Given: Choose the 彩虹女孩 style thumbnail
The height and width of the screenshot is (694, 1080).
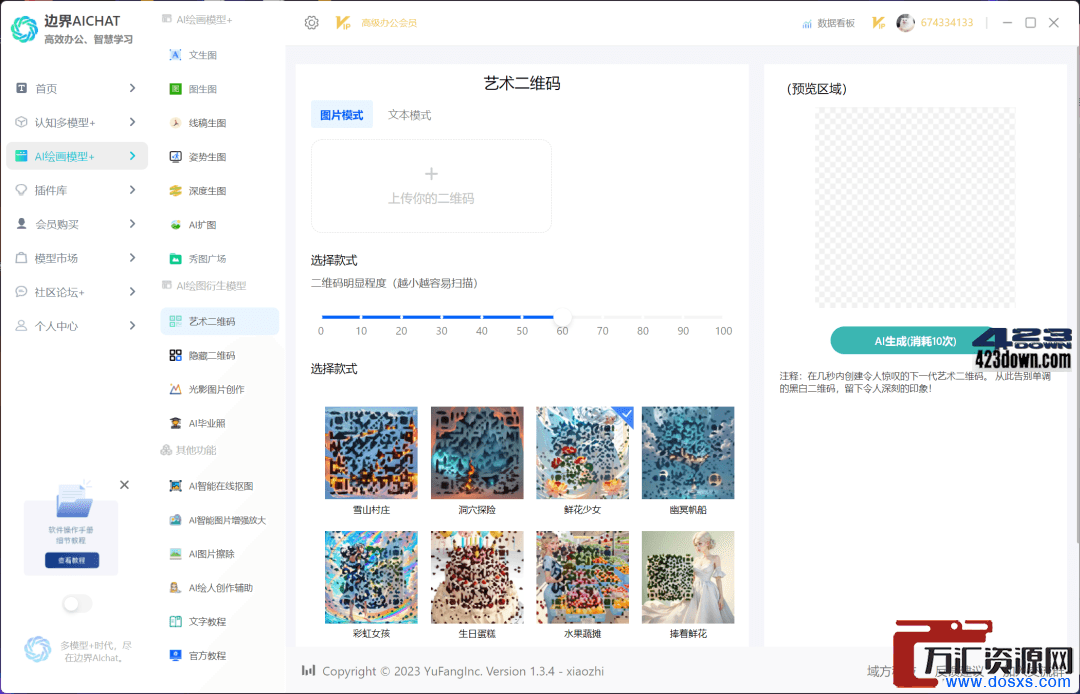Looking at the screenshot, I should click(x=371, y=577).
